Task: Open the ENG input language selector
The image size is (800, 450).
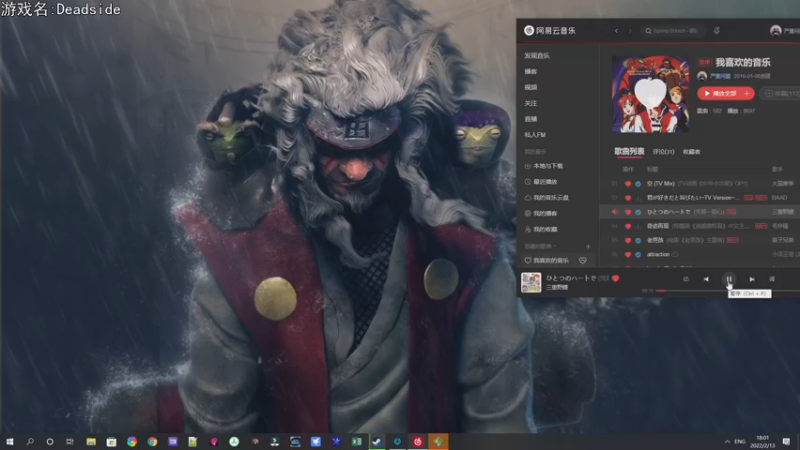Action: coord(740,441)
